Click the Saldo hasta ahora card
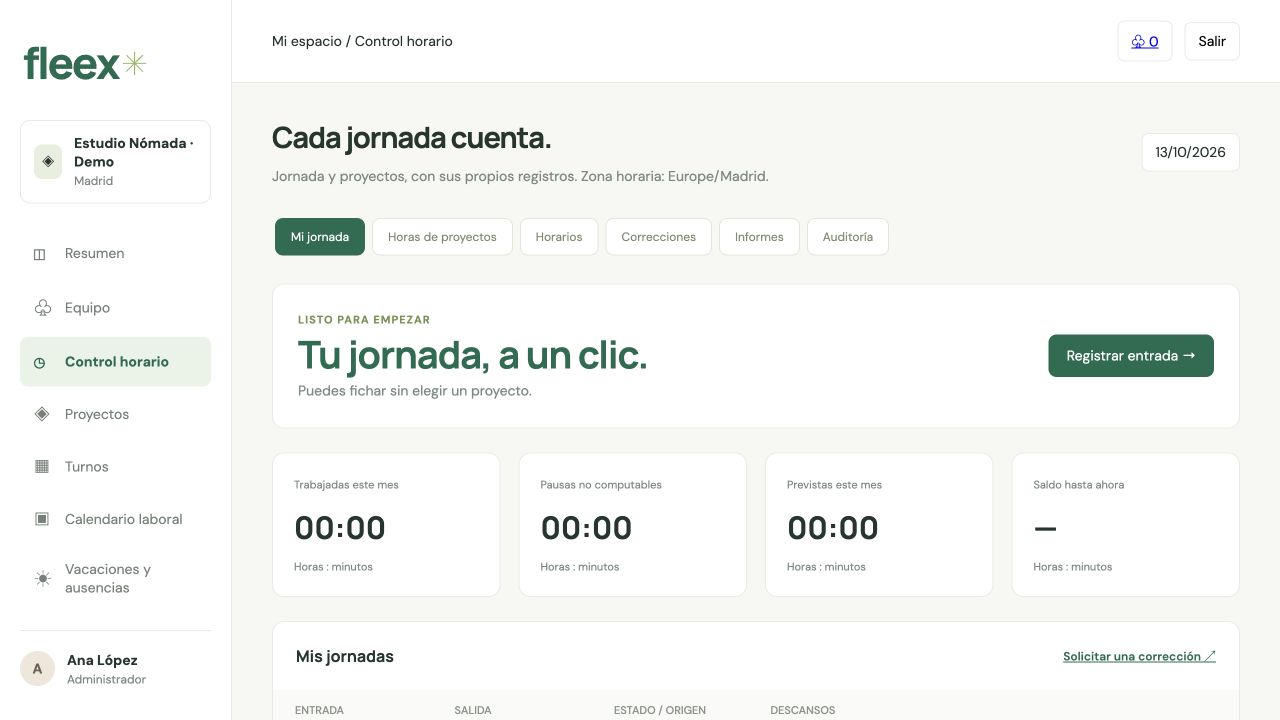1280x720 pixels. (1125, 525)
